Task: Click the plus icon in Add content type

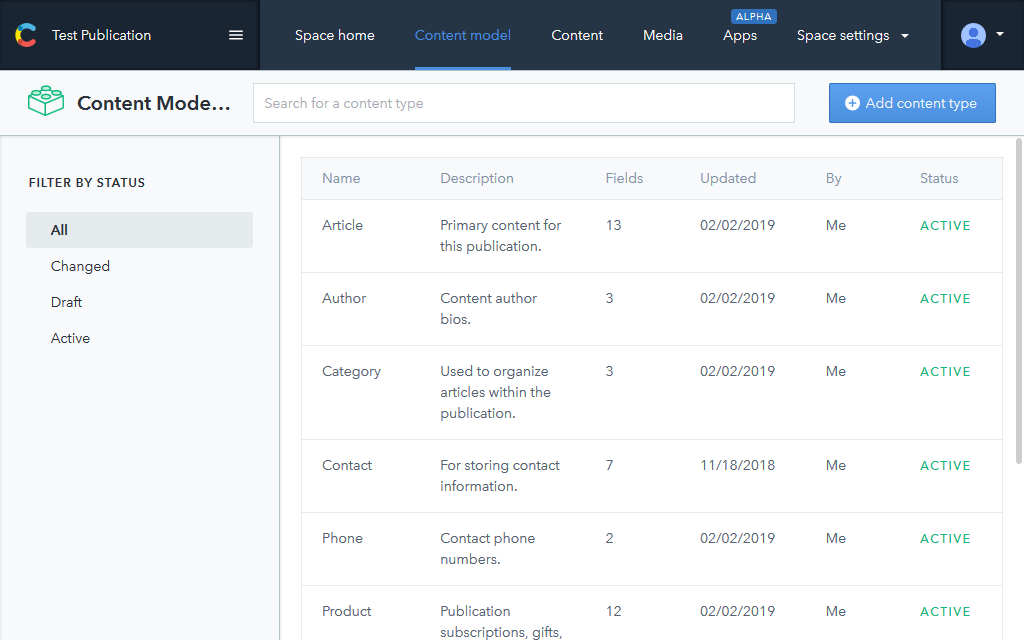Action: tap(852, 103)
